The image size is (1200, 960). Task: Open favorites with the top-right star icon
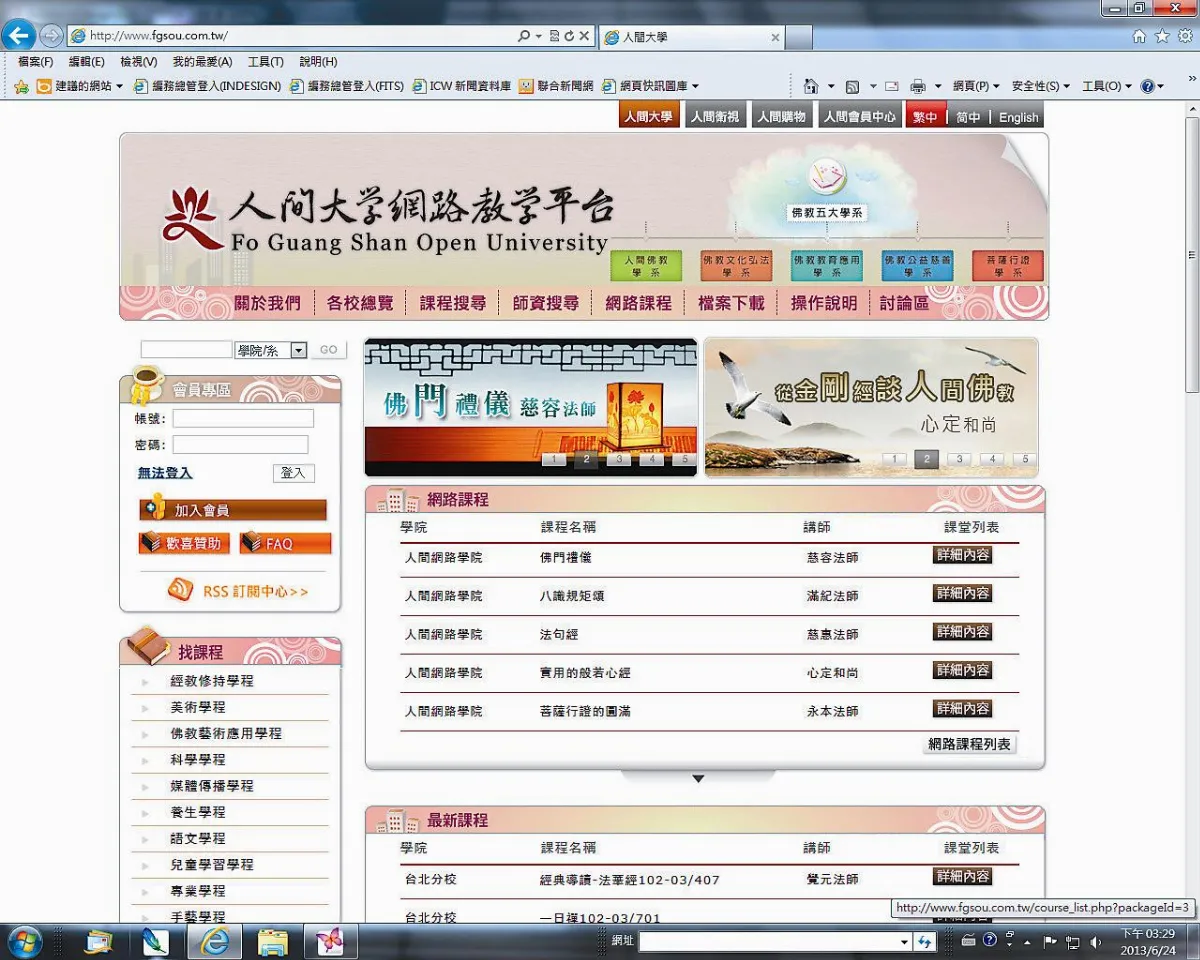(1162, 36)
